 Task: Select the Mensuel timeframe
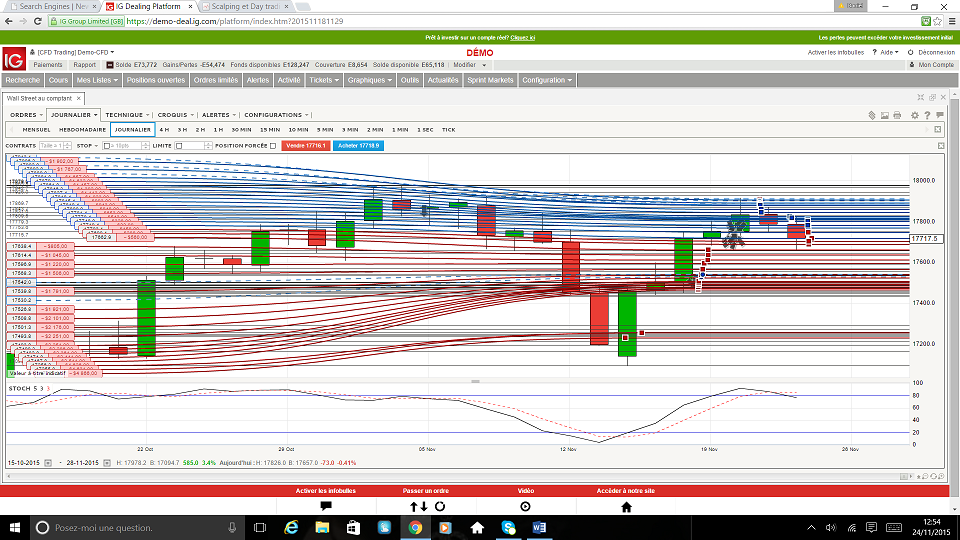point(36,130)
